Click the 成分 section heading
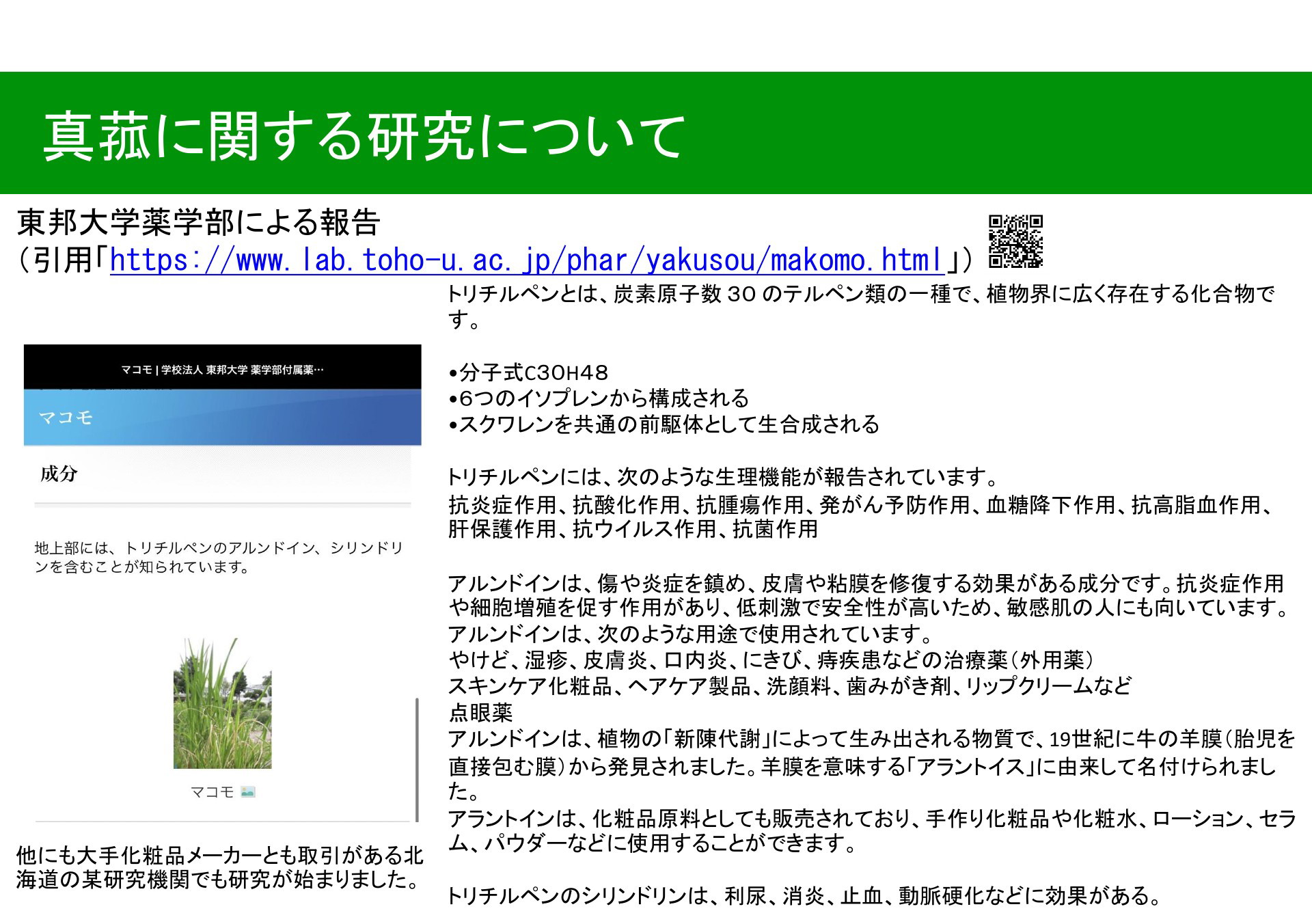This screenshot has width=1312, height=924. 59,474
